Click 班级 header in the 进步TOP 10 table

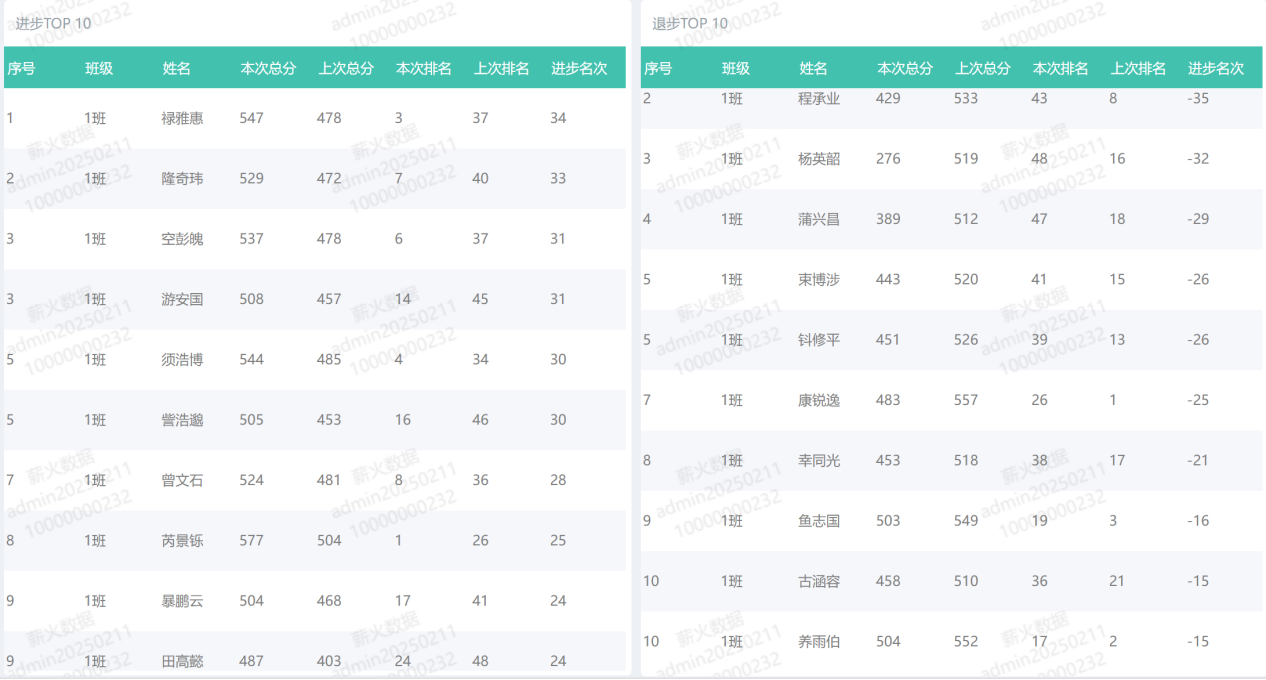(99, 69)
